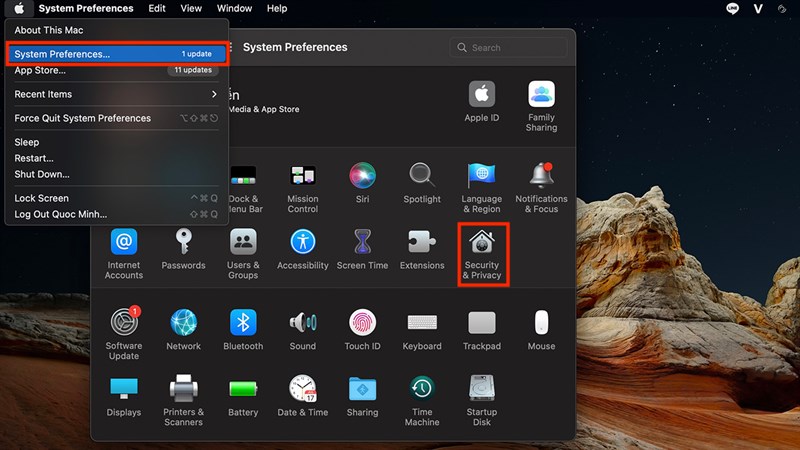Image resolution: width=800 pixels, height=450 pixels.
Task: Open Bluetooth preferences
Action: [x=243, y=330]
